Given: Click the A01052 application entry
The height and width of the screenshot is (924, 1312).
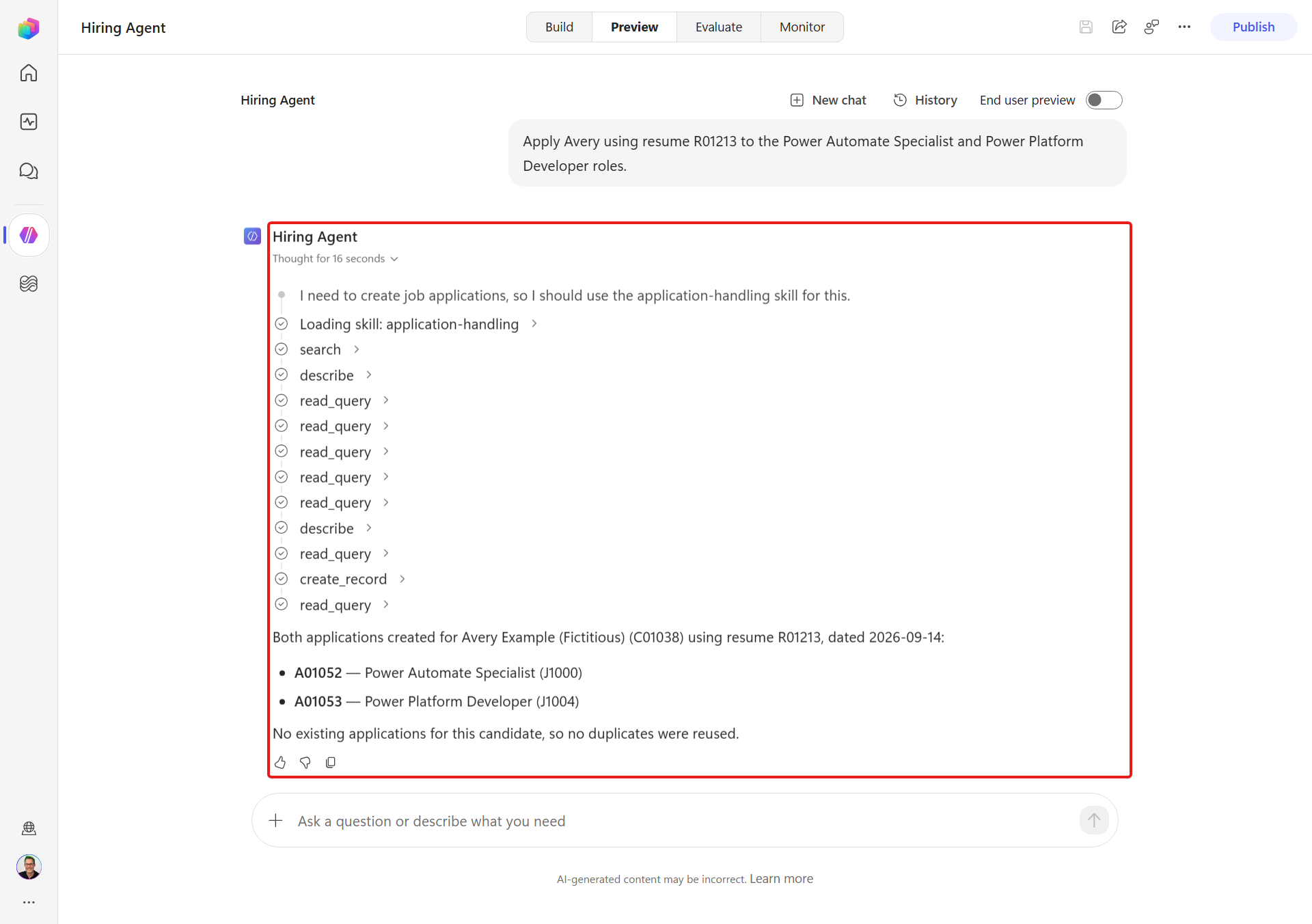Looking at the screenshot, I should [438, 672].
